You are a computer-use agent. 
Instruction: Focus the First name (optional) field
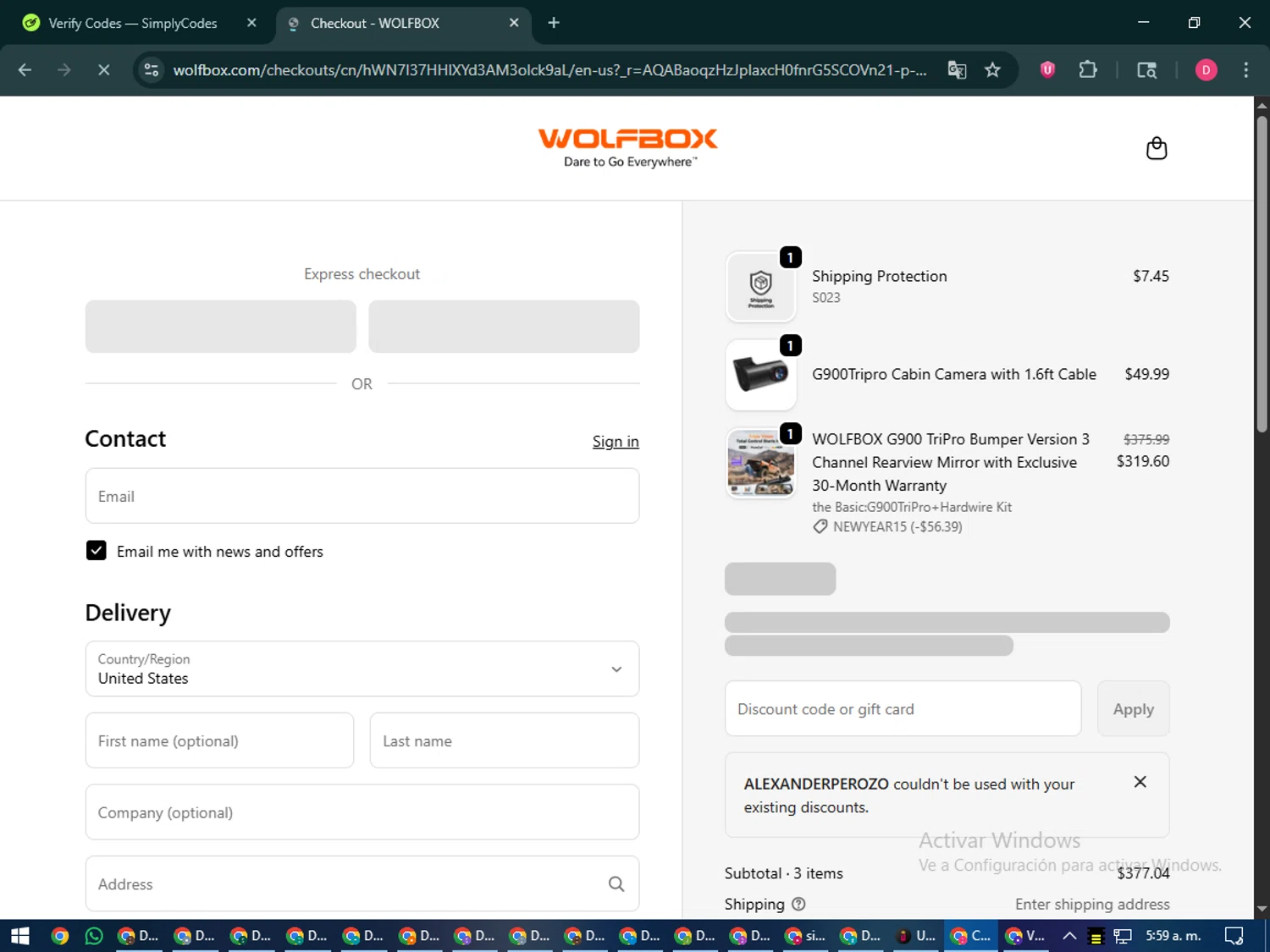[219, 740]
